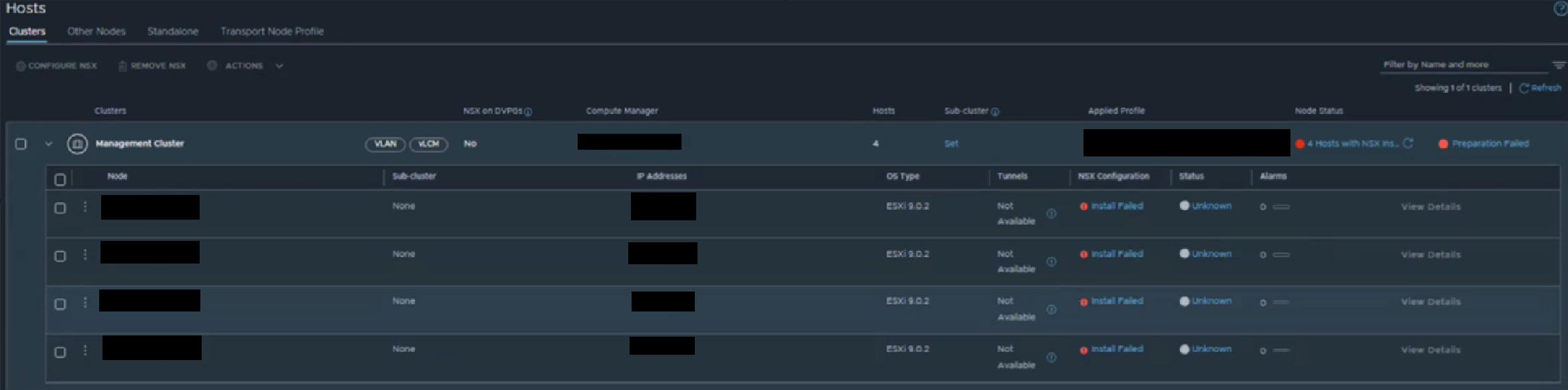Click the help icon in top-right corner
This screenshot has width=1568, height=390.
click(1559, 9)
